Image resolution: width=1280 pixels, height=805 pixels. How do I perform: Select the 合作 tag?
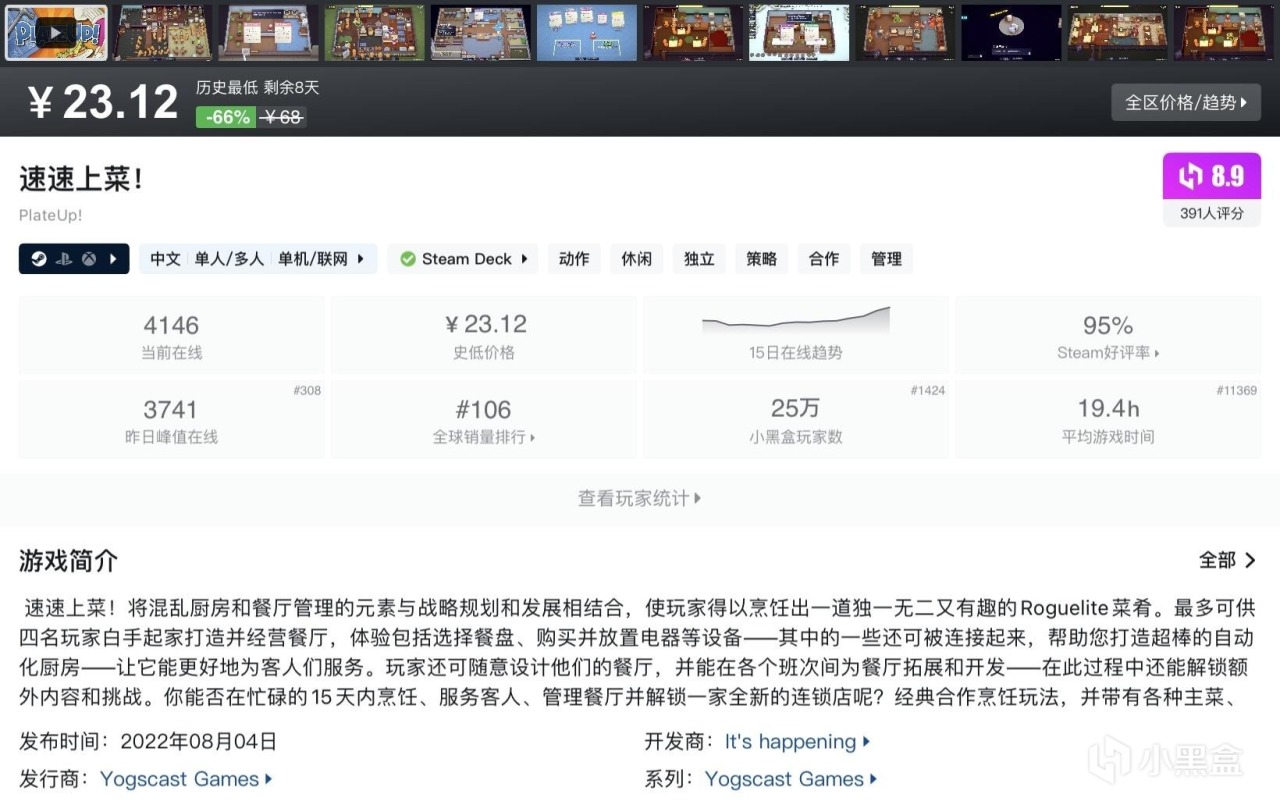click(824, 259)
